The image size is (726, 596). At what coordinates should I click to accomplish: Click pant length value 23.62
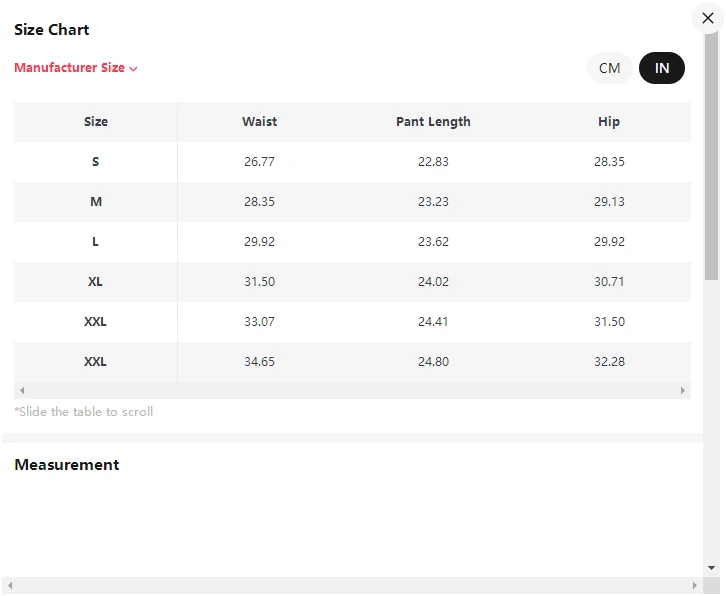coord(433,241)
